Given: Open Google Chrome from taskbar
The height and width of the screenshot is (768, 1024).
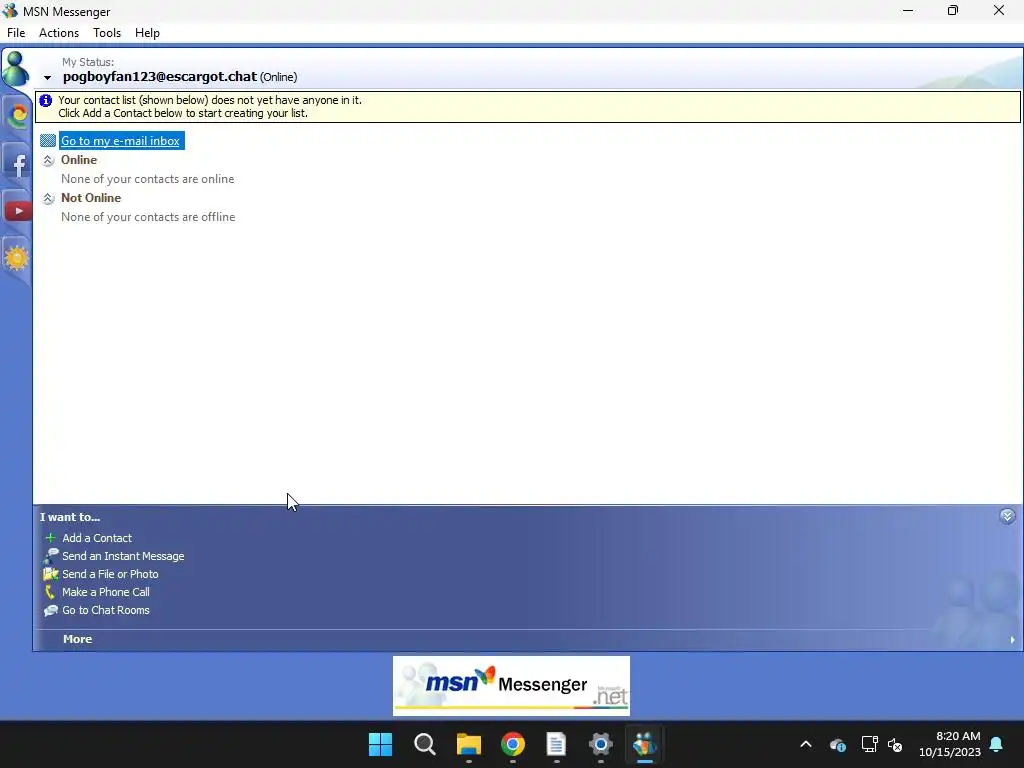Looking at the screenshot, I should (x=513, y=744).
